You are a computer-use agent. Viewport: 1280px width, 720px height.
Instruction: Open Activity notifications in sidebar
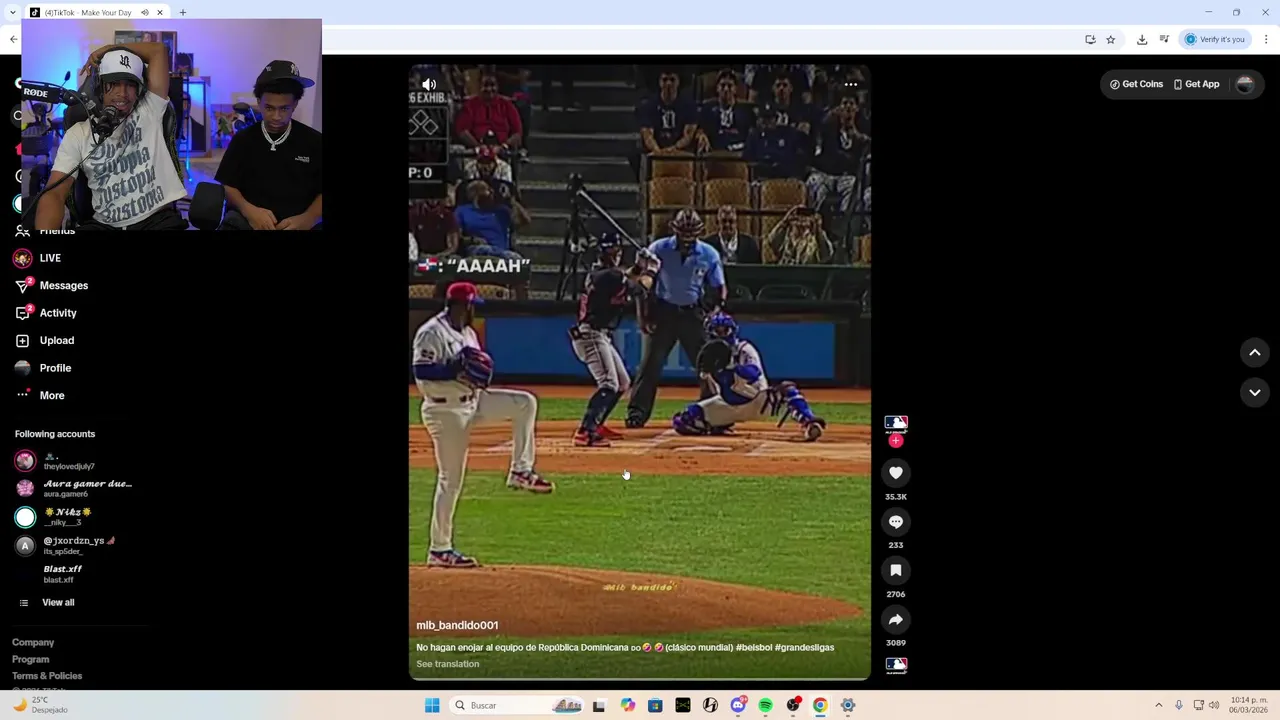pos(58,313)
